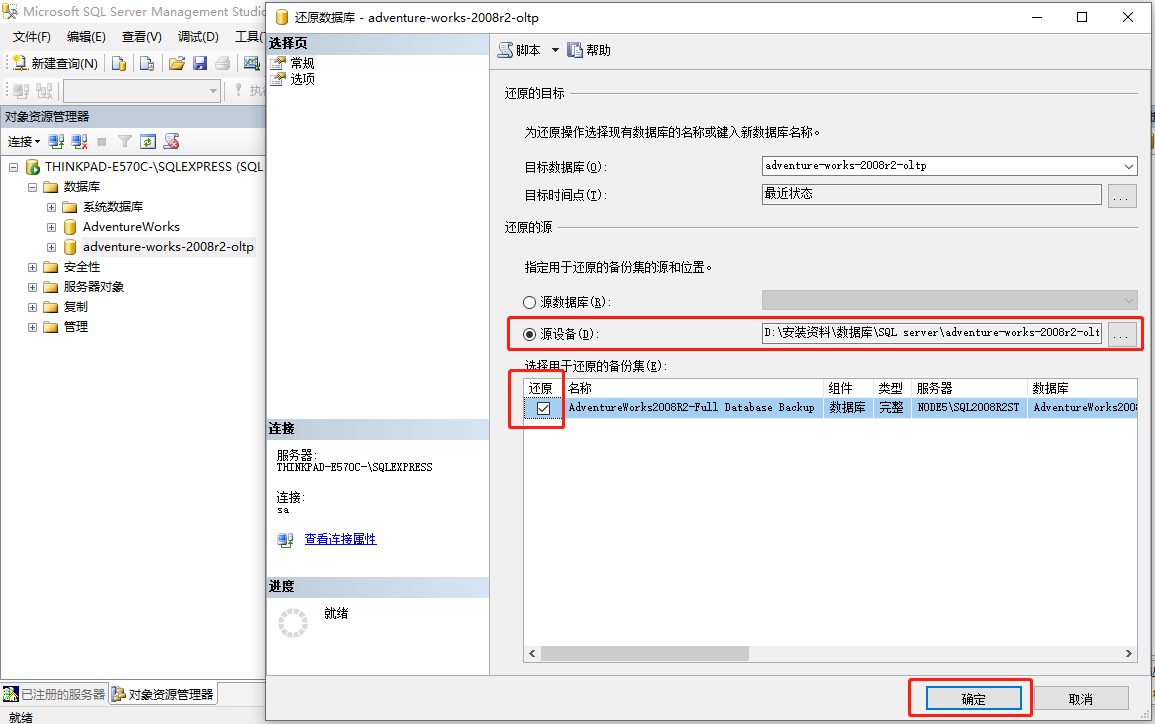The height and width of the screenshot is (724, 1155).
Task: Expand the 管理 folder
Action: [x=32, y=327]
